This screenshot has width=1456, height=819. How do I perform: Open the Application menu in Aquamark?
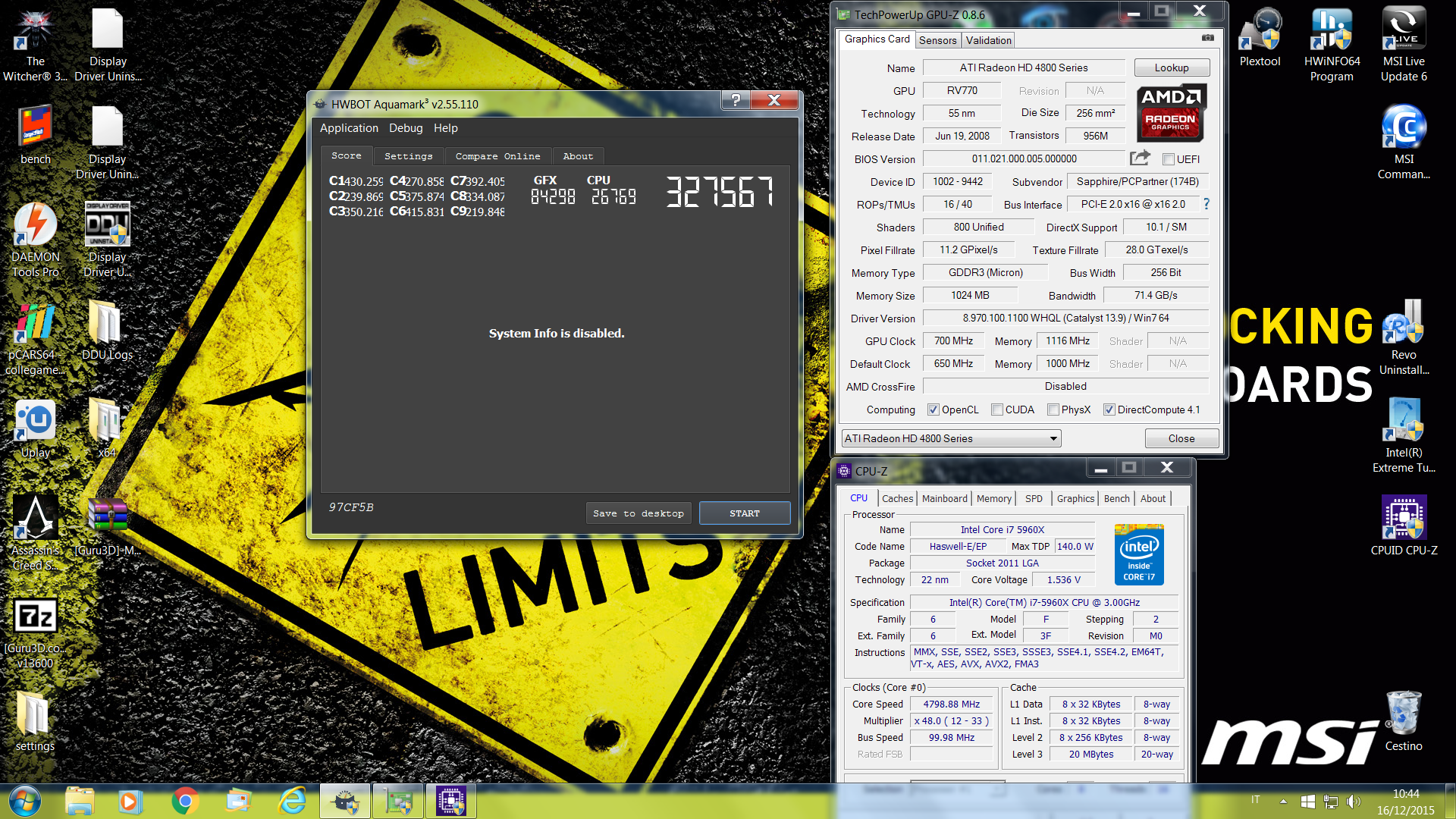(x=349, y=128)
